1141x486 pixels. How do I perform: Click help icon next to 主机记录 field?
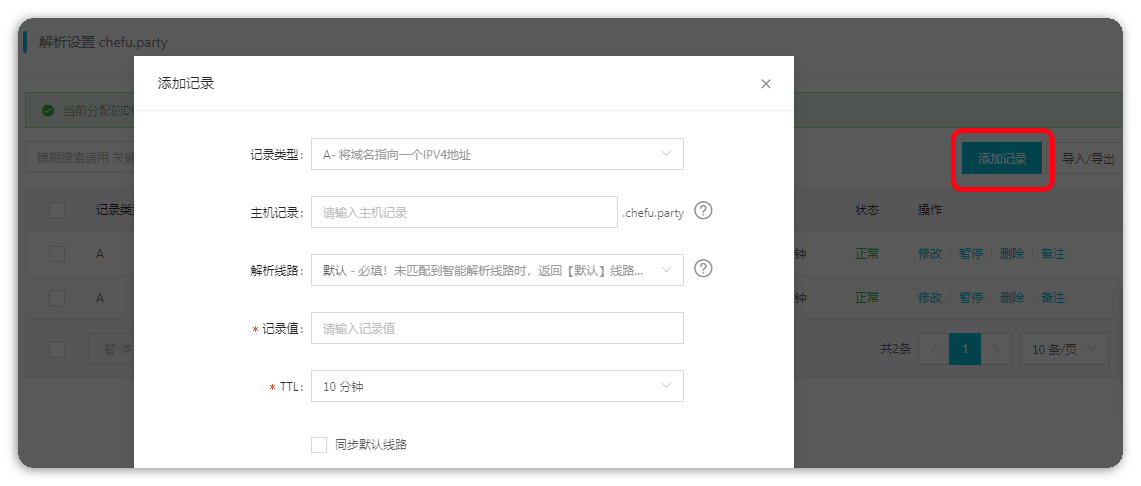703,211
